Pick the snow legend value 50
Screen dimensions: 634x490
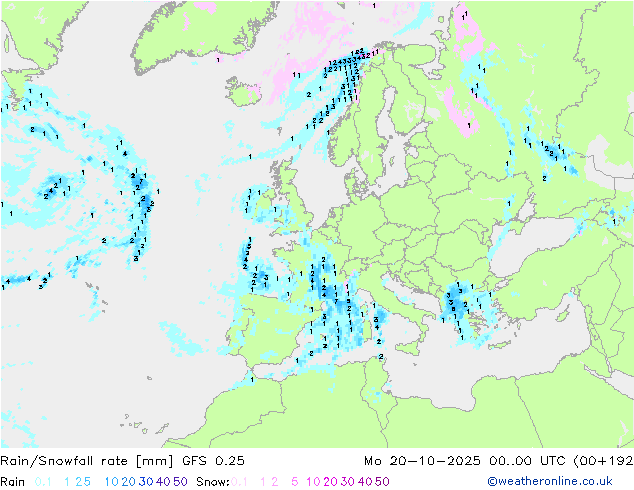click(x=382, y=482)
